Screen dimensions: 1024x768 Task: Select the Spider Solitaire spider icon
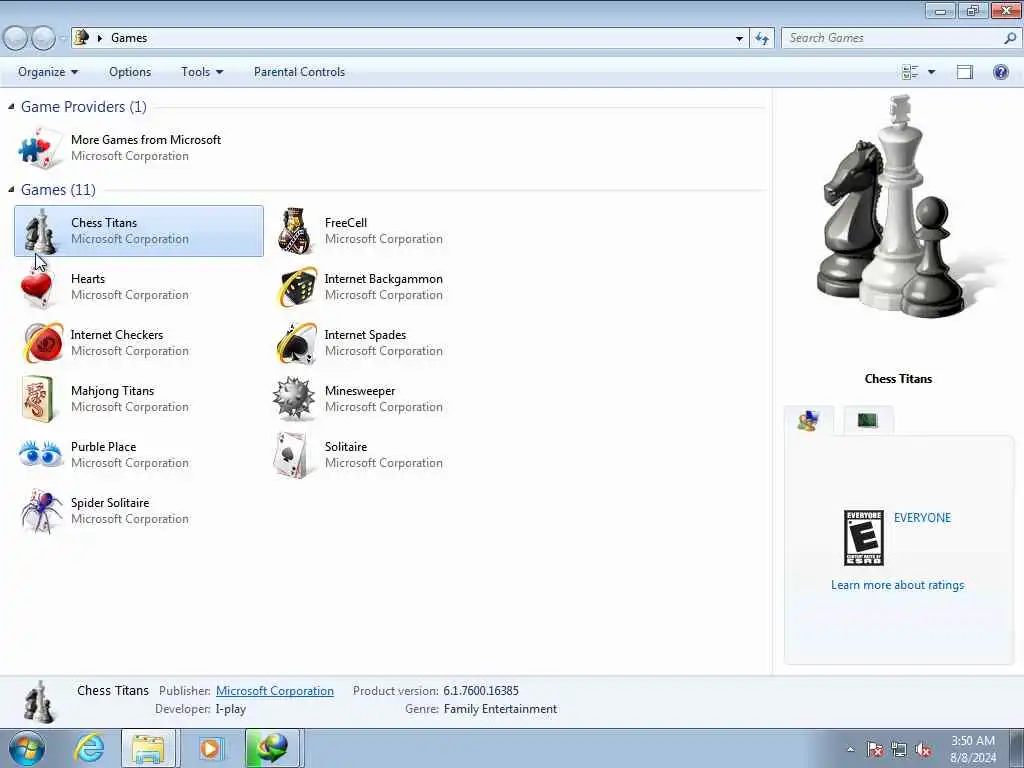(40, 511)
